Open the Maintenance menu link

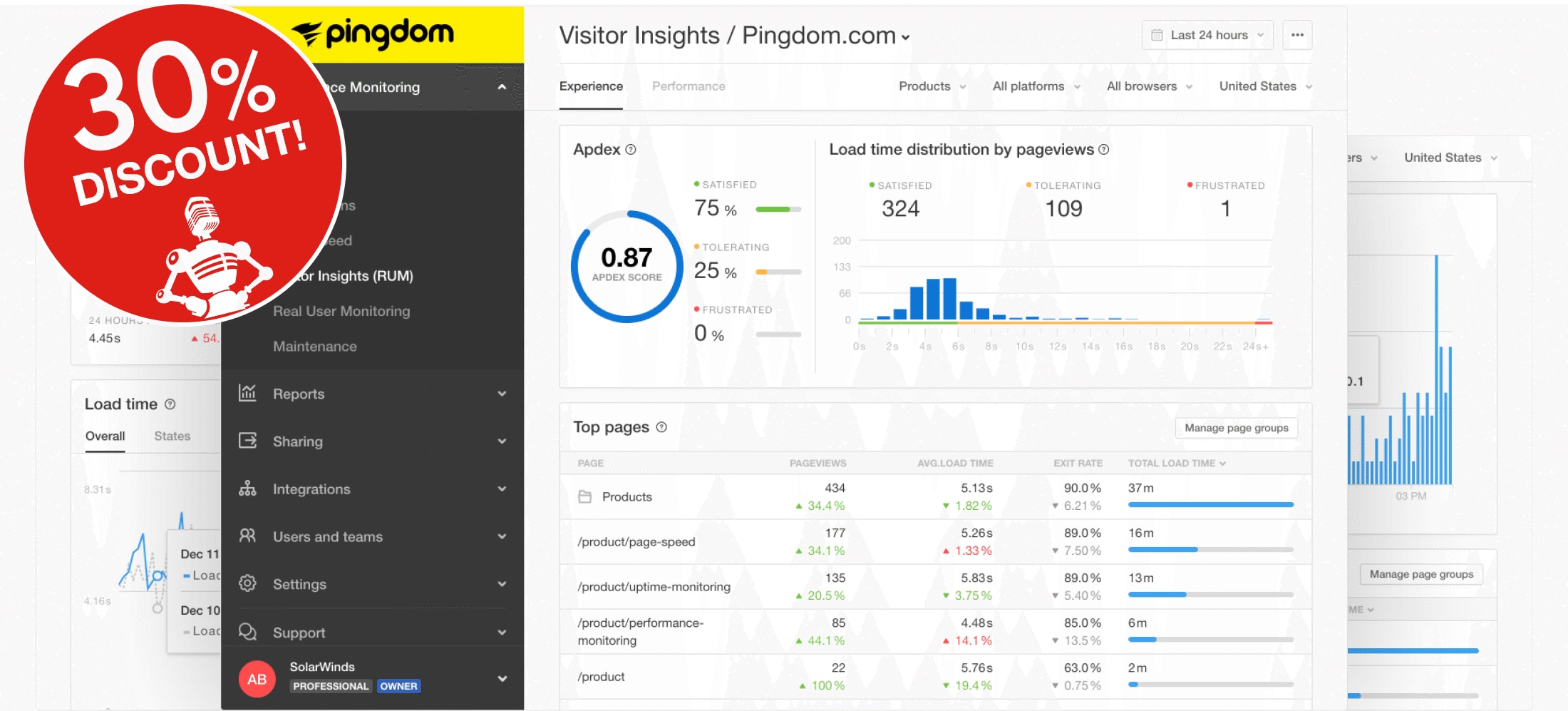coord(315,347)
